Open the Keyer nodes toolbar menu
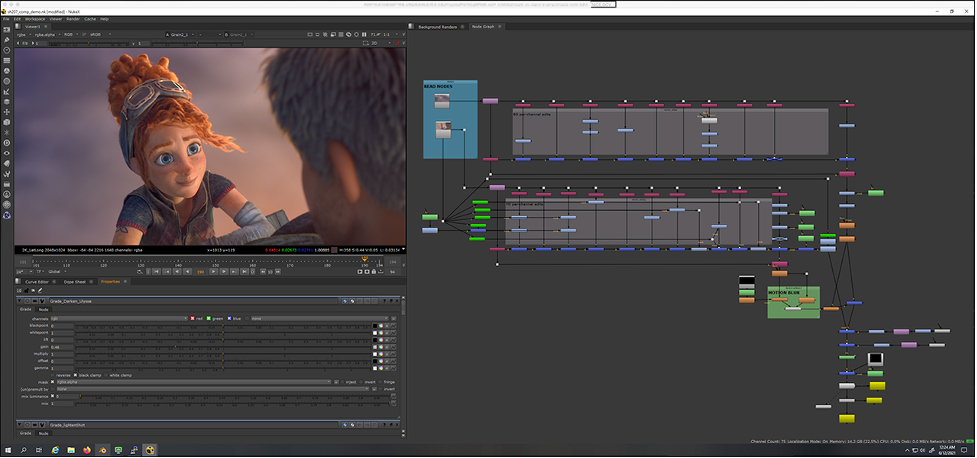Viewport: 977px width, 458px height. [x=7, y=92]
